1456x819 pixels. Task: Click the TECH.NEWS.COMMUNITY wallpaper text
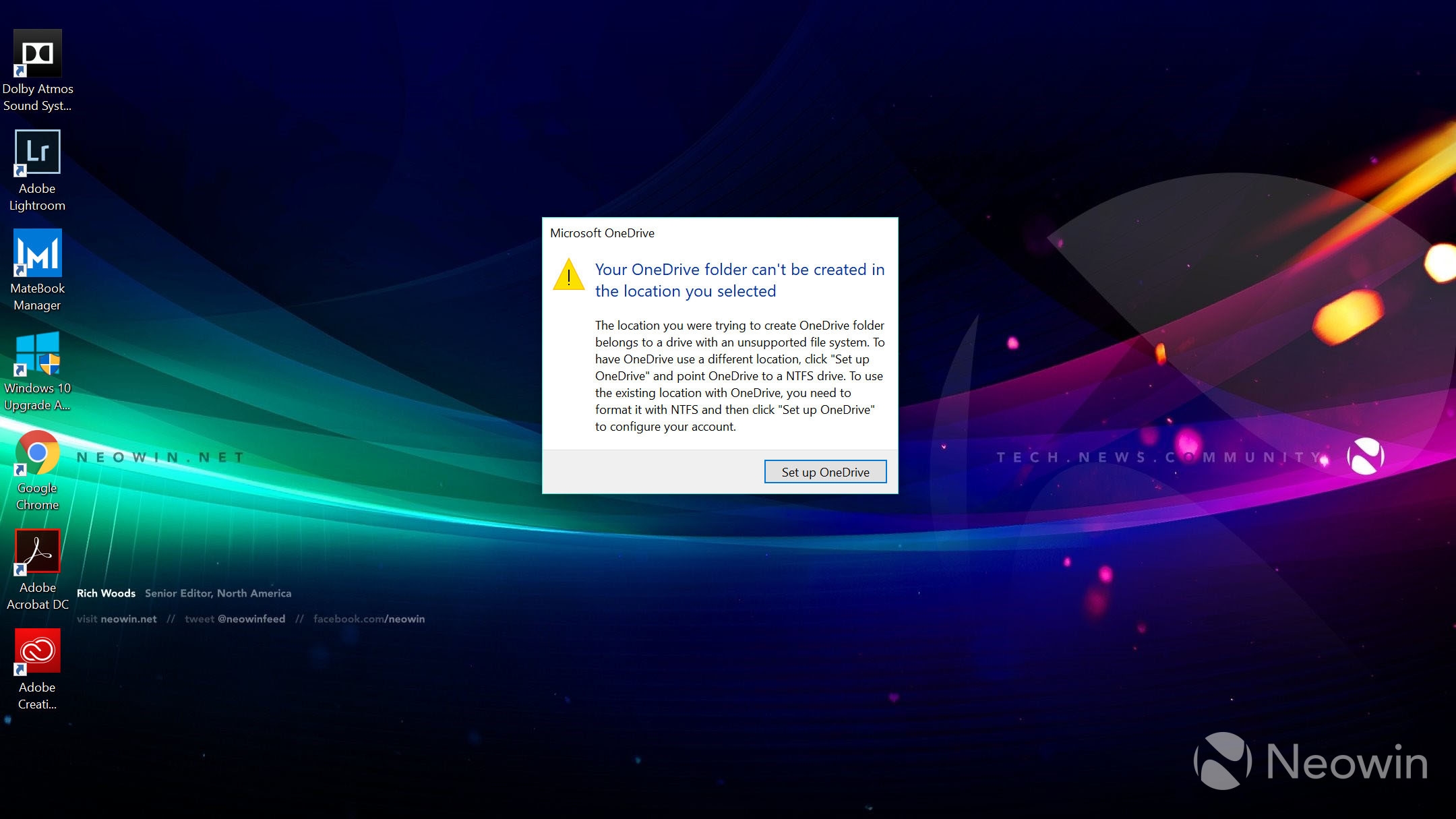coord(1158,458)
